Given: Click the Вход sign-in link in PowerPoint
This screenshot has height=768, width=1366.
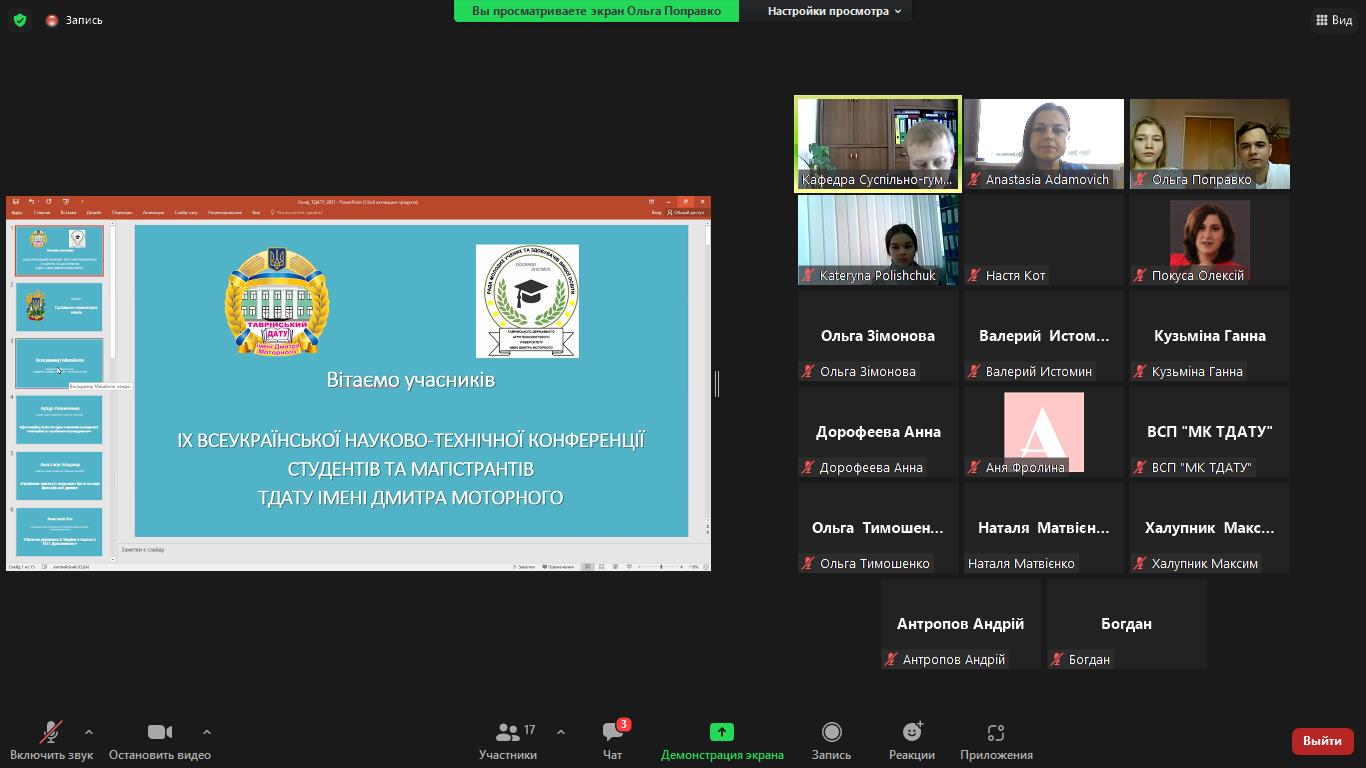Looking at the screenshot, I should click(x=656, y=212).
